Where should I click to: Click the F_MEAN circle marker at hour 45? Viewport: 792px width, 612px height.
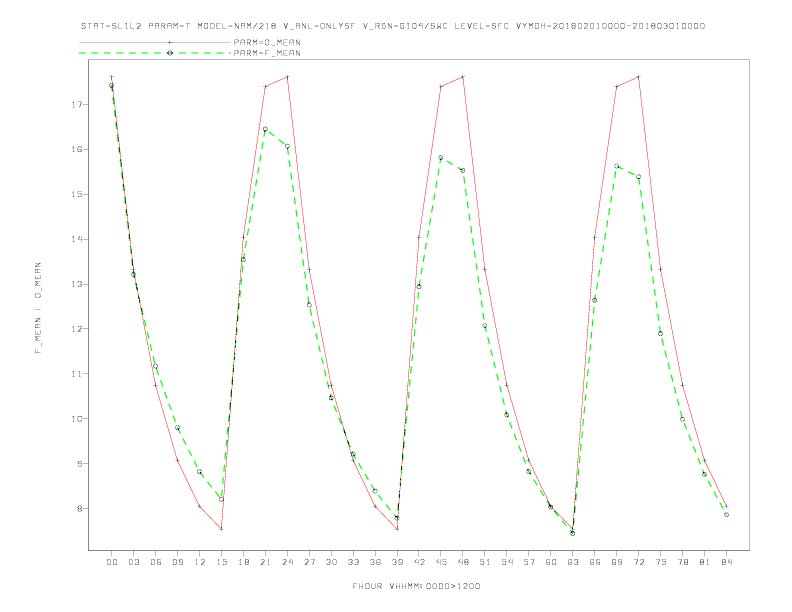coord(441,158)
